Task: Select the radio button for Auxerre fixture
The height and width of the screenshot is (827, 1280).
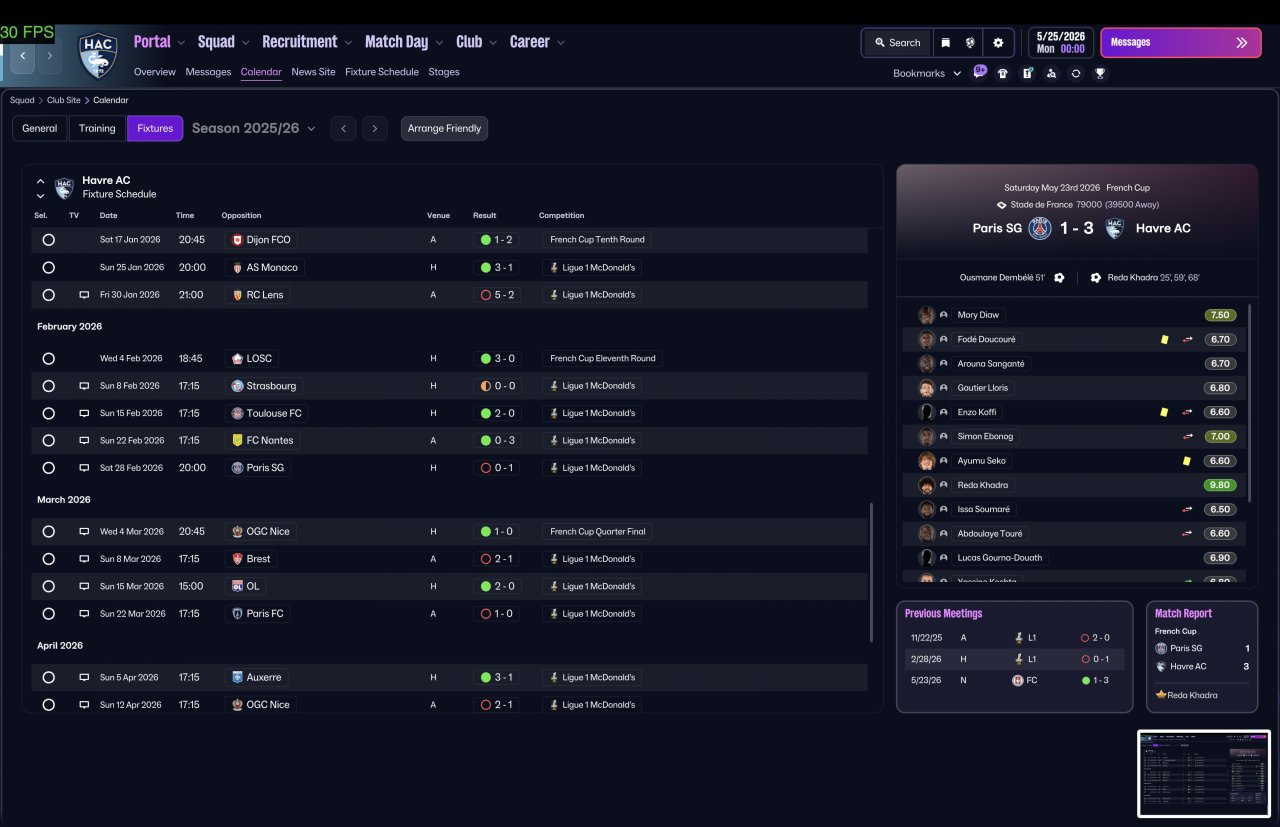Action: (x=48, y=677)
